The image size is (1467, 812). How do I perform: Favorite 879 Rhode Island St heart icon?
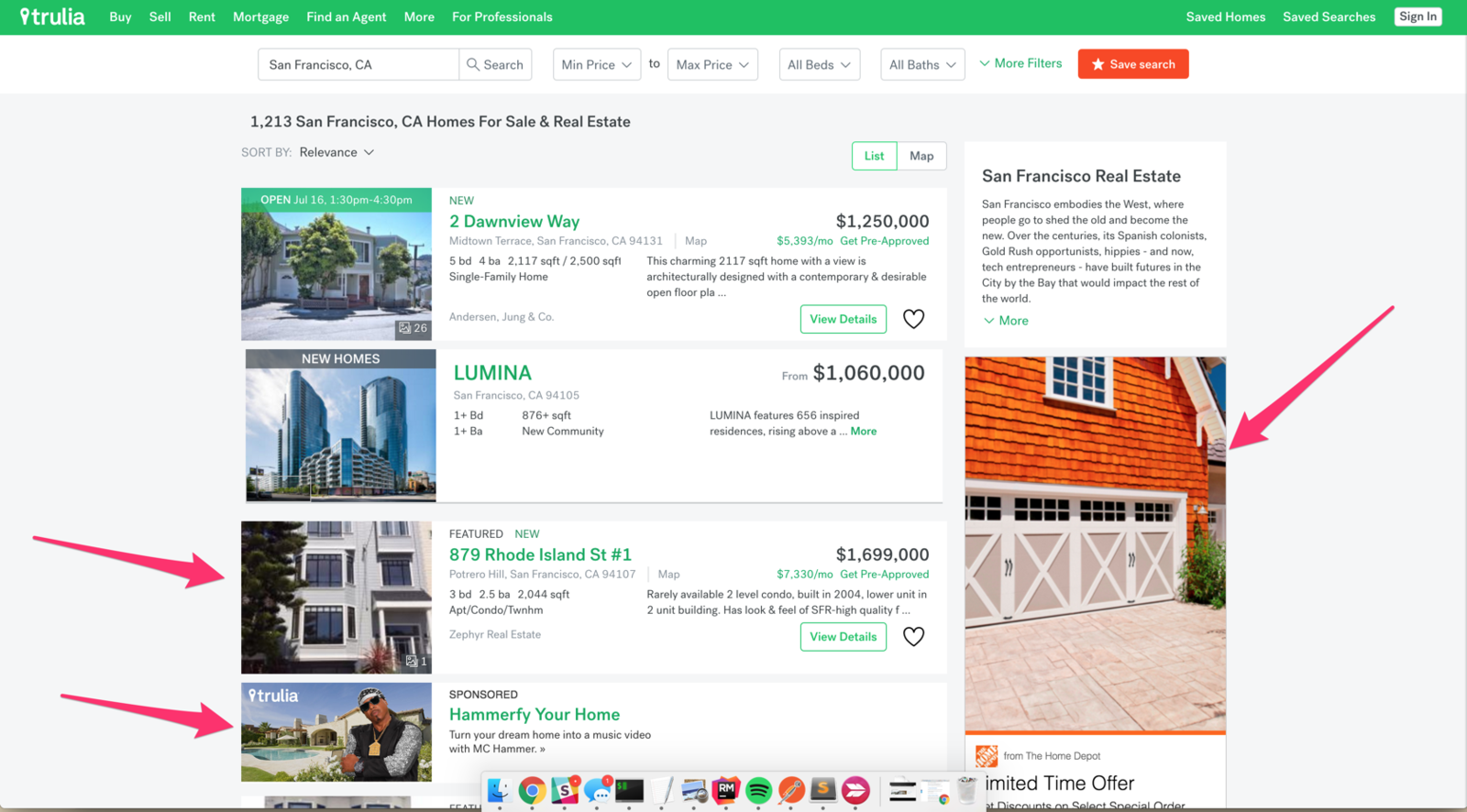click(x=913, y=636)
